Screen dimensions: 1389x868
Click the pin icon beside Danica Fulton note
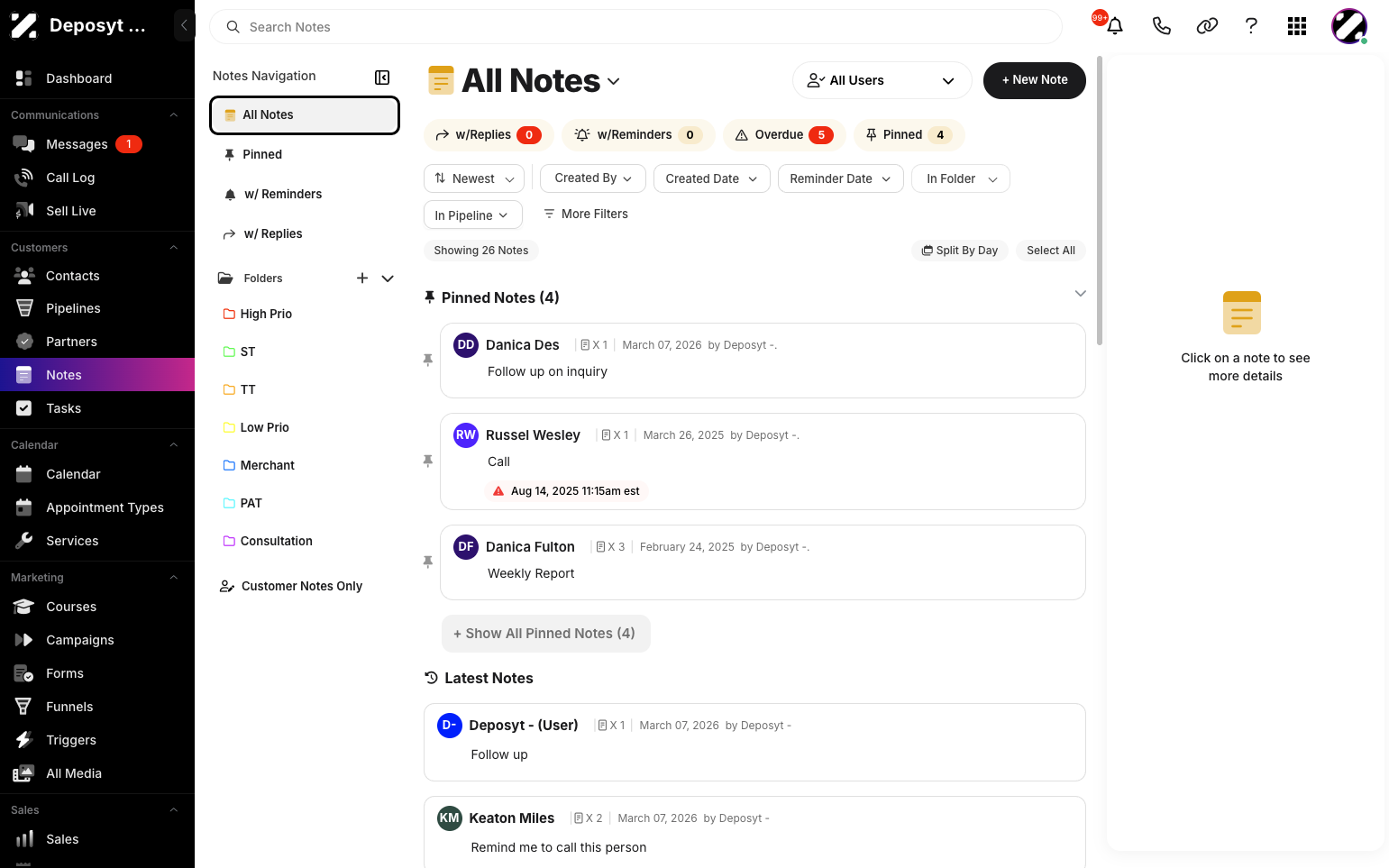pyautogui.click(x=428, y=562)
